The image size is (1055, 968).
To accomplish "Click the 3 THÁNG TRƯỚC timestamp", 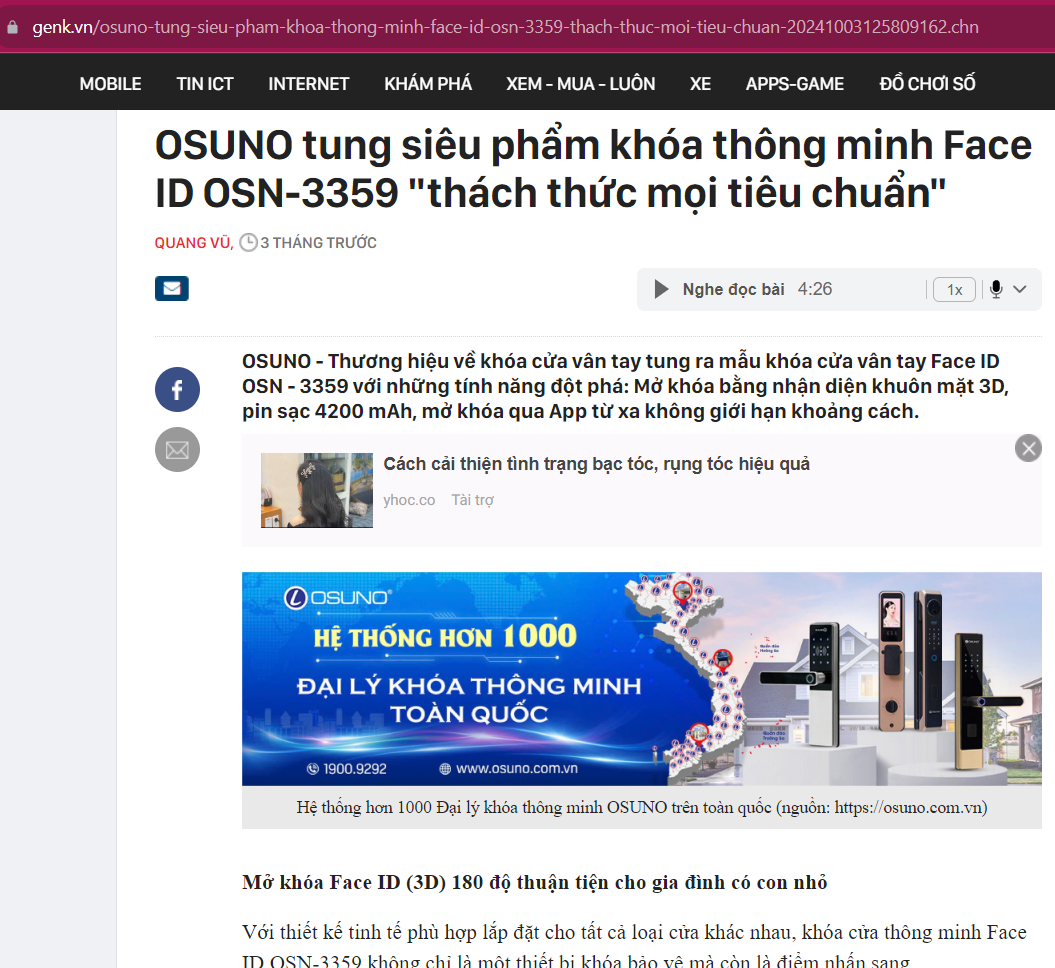I will 318,243.
